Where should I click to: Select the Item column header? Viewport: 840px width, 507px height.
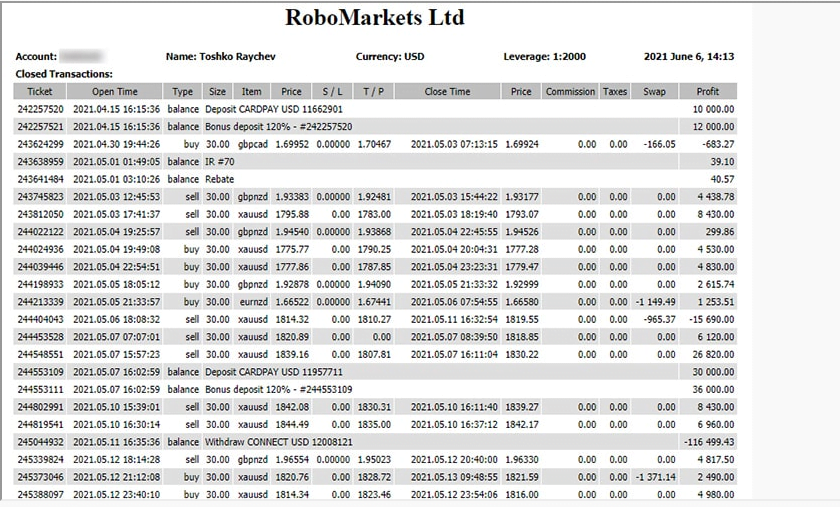(251, 91)
